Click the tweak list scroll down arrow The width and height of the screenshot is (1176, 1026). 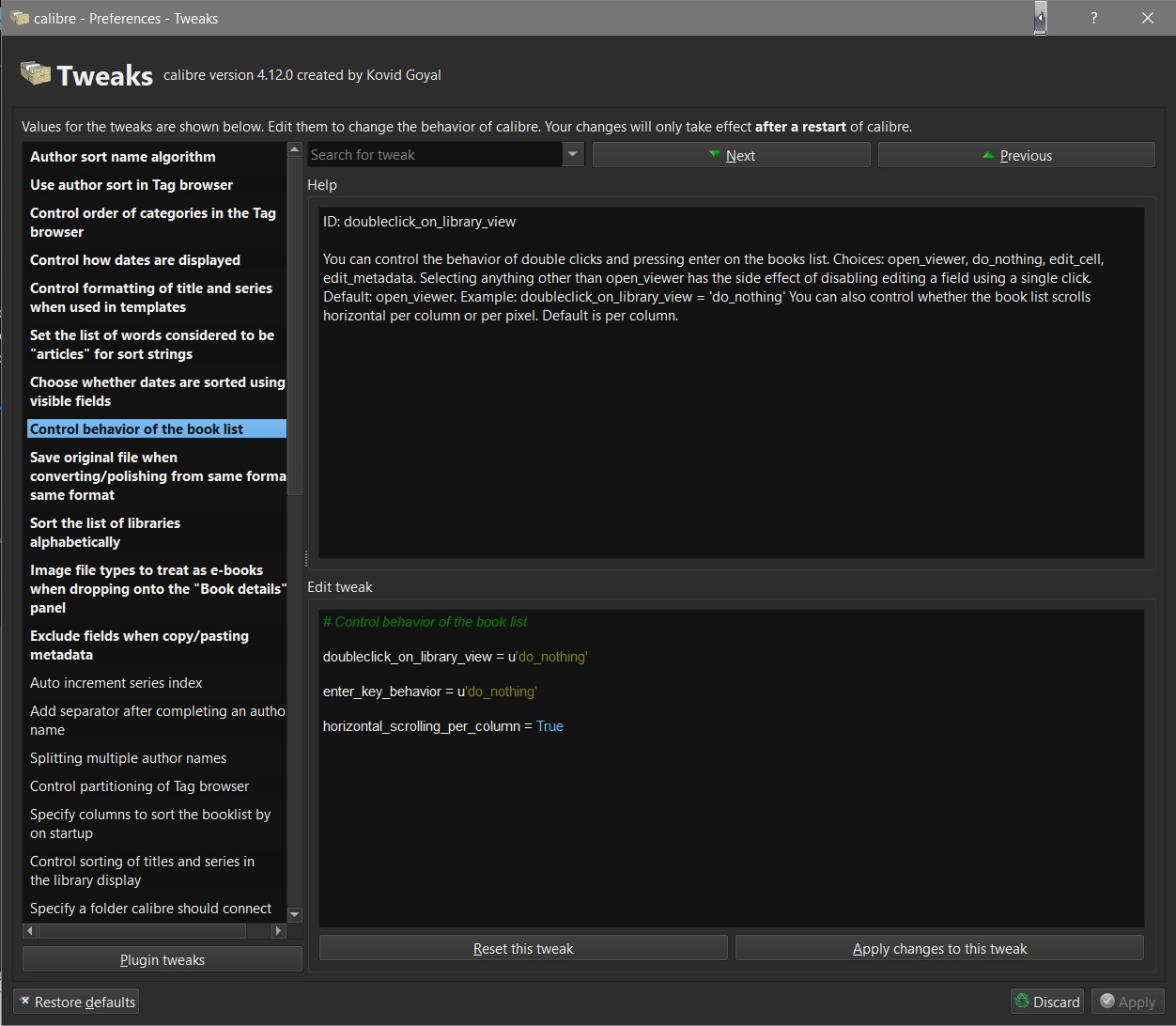294,914
